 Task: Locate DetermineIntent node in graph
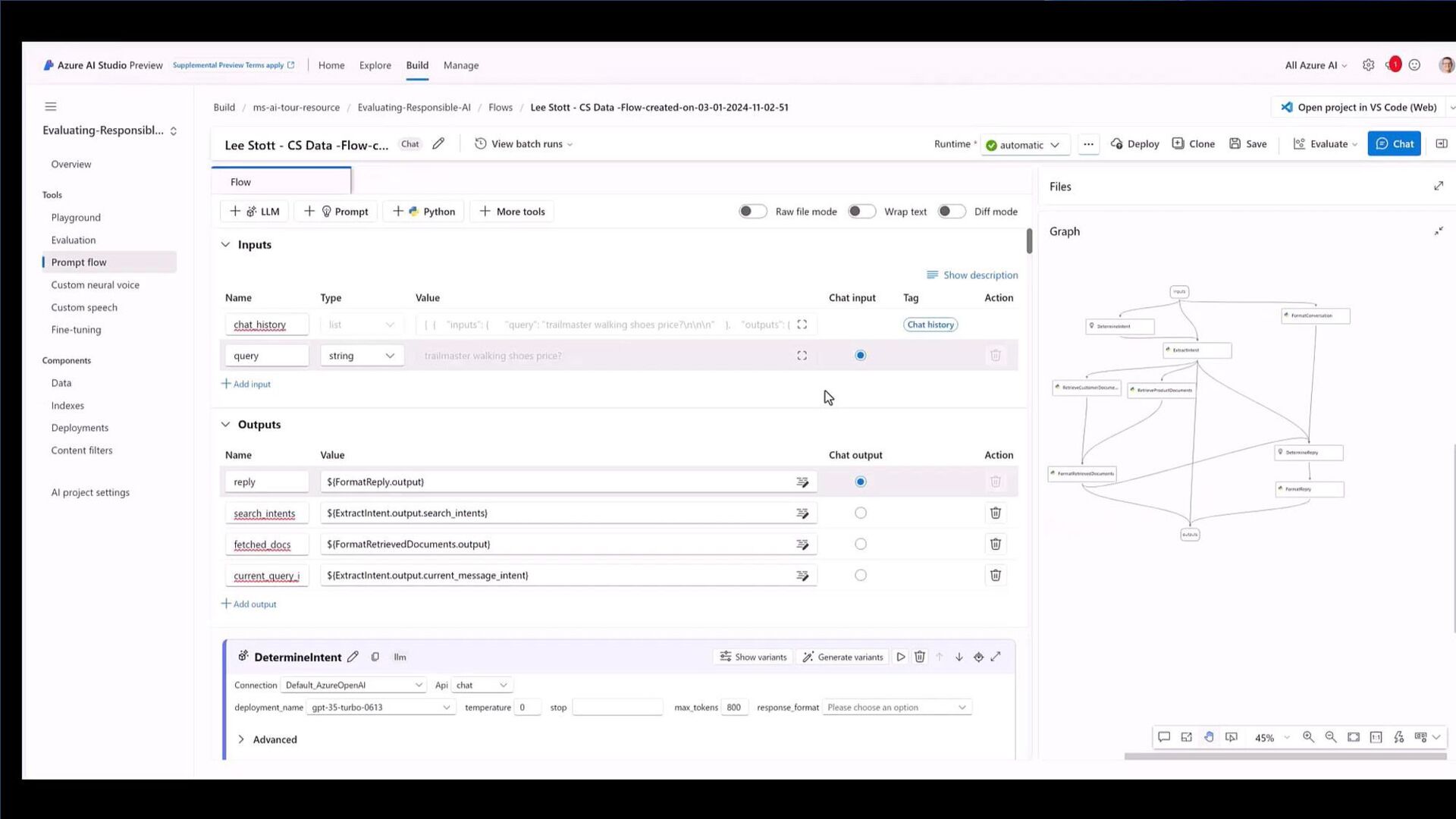click(979, 657)
